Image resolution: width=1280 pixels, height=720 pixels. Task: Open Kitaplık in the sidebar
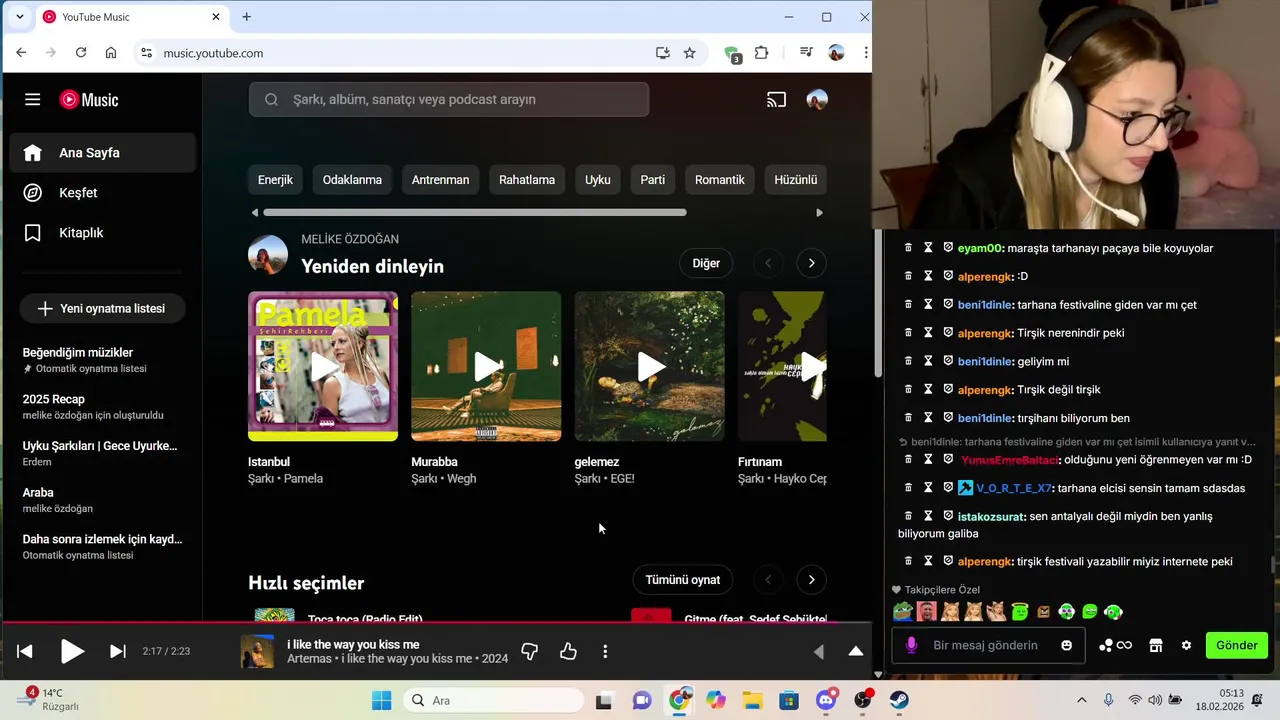coord(103,233)
